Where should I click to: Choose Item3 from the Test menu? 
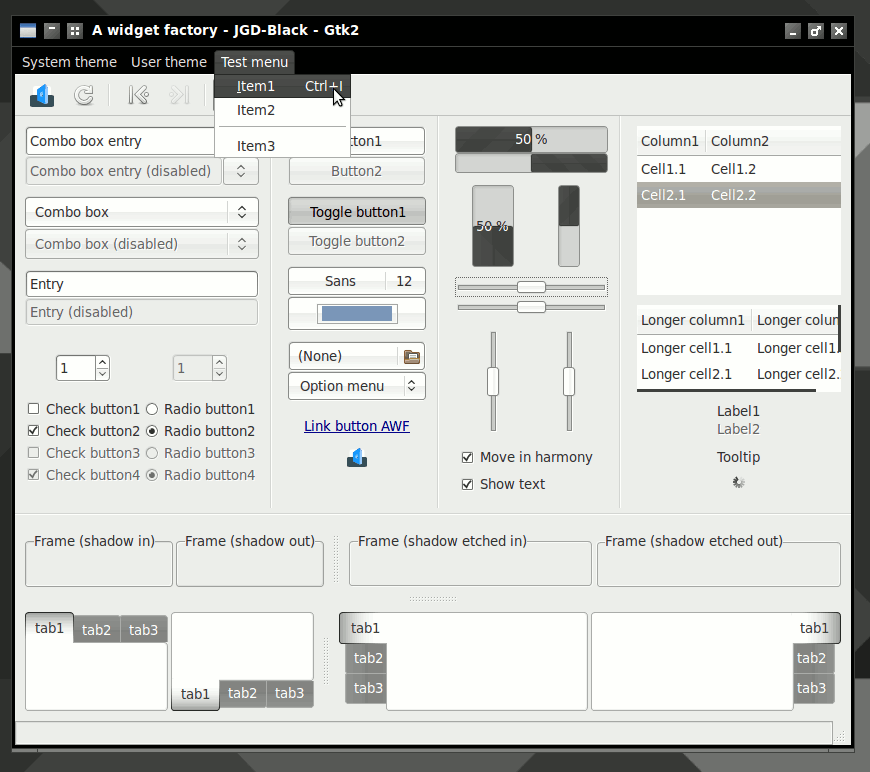[x=282, y=146]
